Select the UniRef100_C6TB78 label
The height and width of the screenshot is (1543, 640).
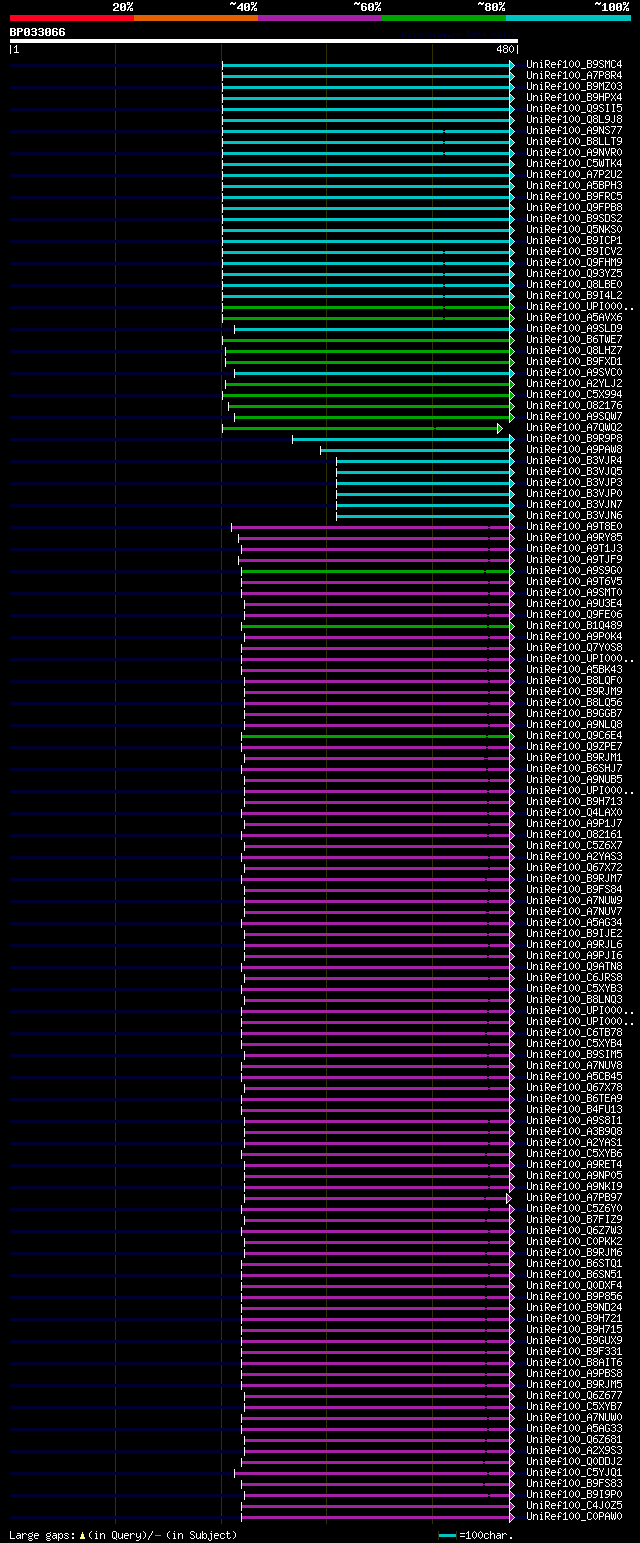coord(574,1033)
